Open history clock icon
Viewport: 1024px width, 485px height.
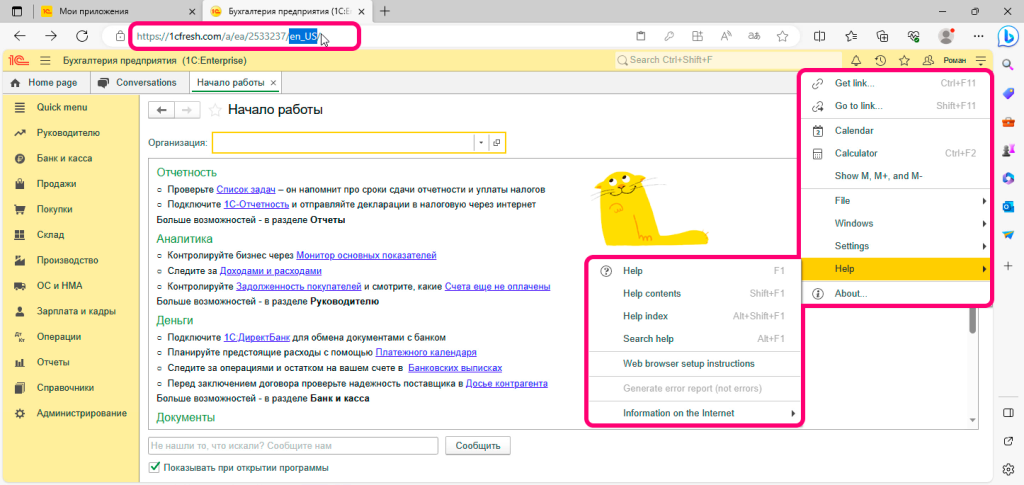[880, 61]
